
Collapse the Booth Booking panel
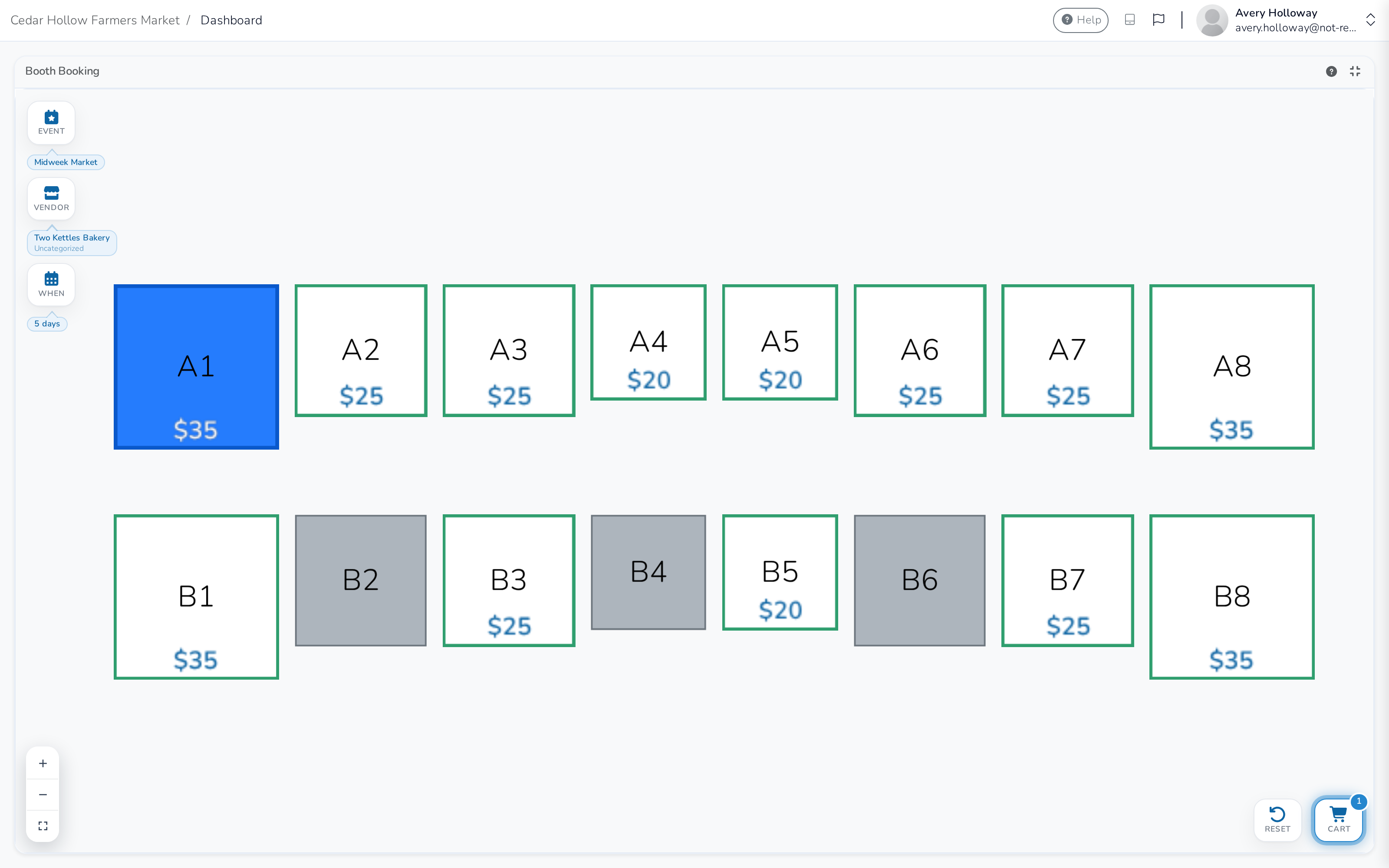(x=1355, y=71)
